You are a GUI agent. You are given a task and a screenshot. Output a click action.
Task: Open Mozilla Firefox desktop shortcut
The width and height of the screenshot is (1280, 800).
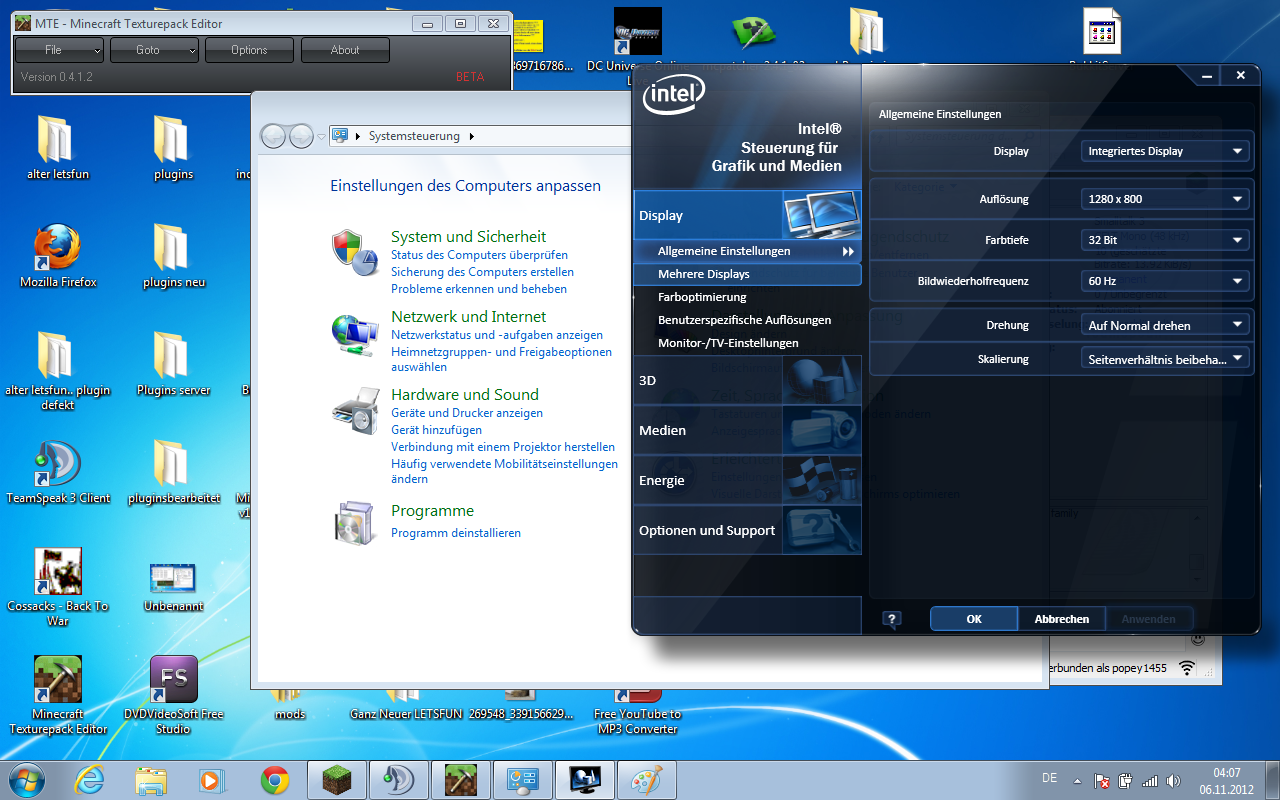click(x=58, y=255)
